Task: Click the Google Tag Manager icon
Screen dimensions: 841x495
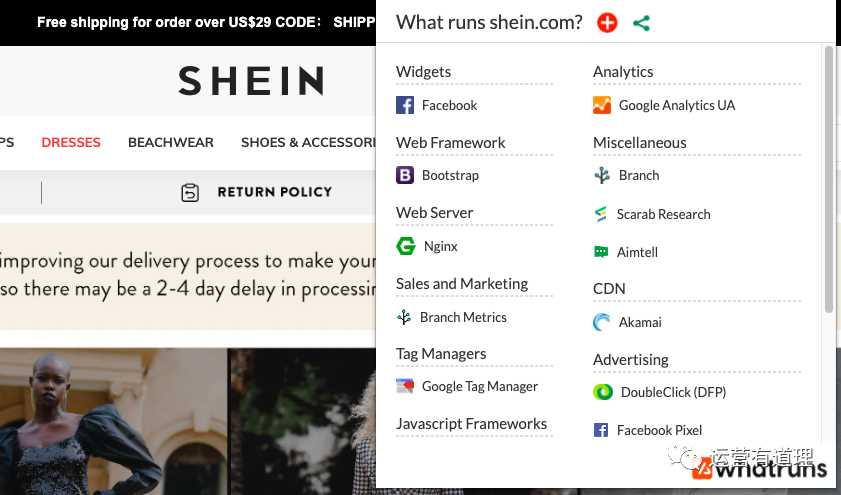Action: tap(405, 386)
